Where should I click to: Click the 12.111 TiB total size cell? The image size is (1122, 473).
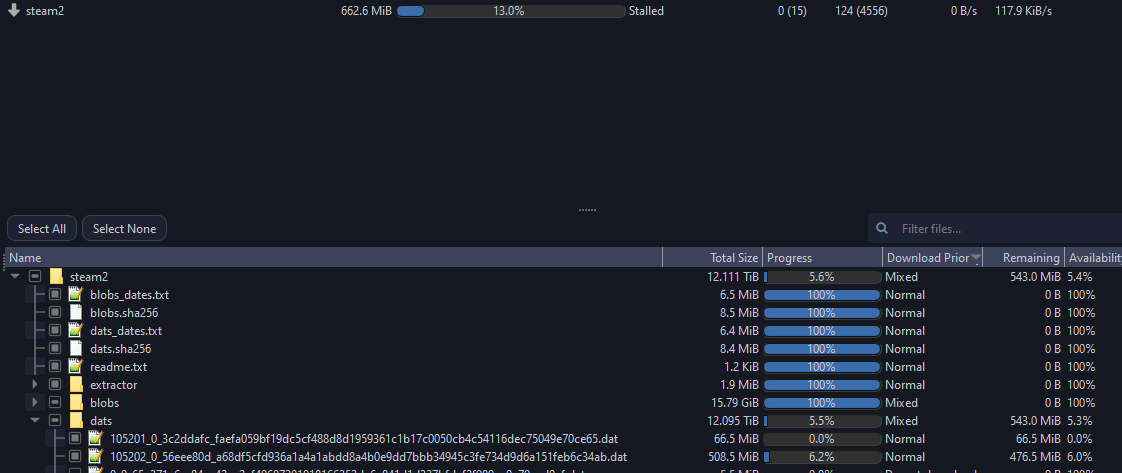tap(733, 277)
